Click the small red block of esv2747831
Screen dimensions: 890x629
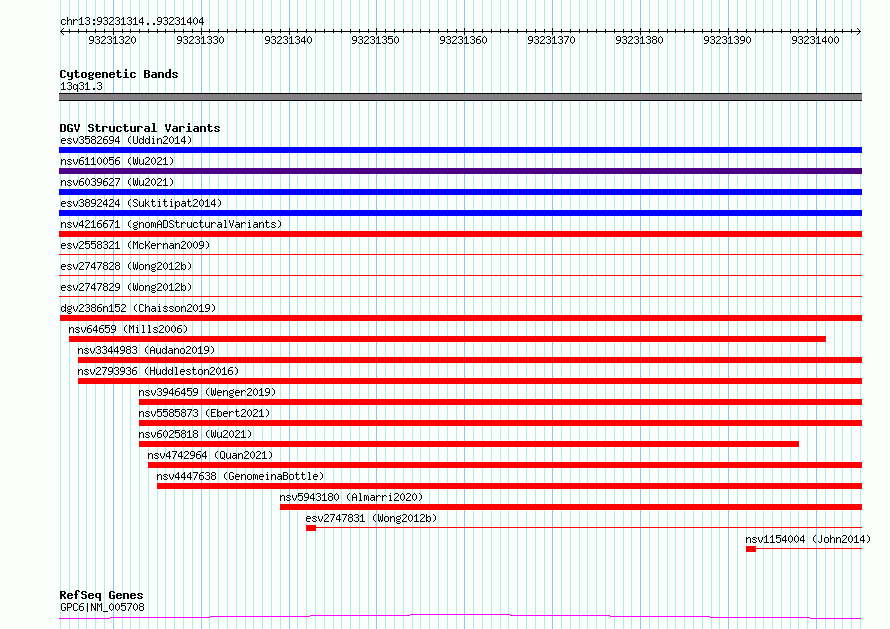pos(311,528)
